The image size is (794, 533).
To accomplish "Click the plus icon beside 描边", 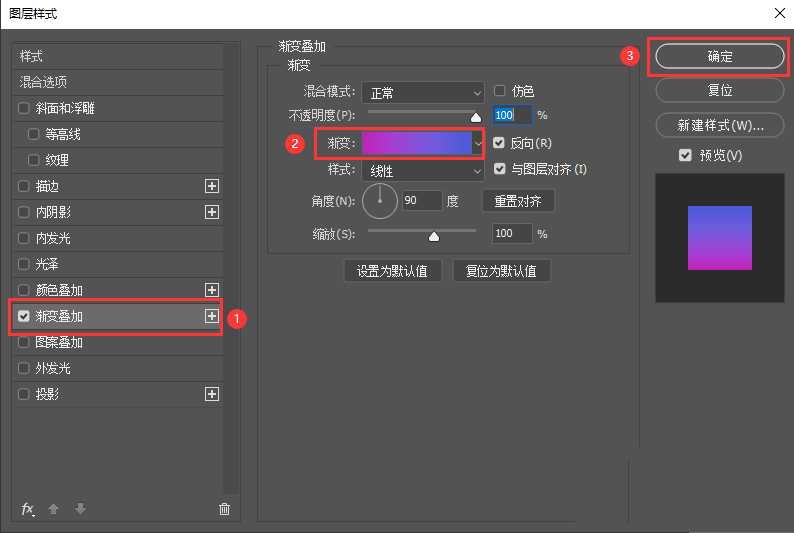I will click(212, 186).
